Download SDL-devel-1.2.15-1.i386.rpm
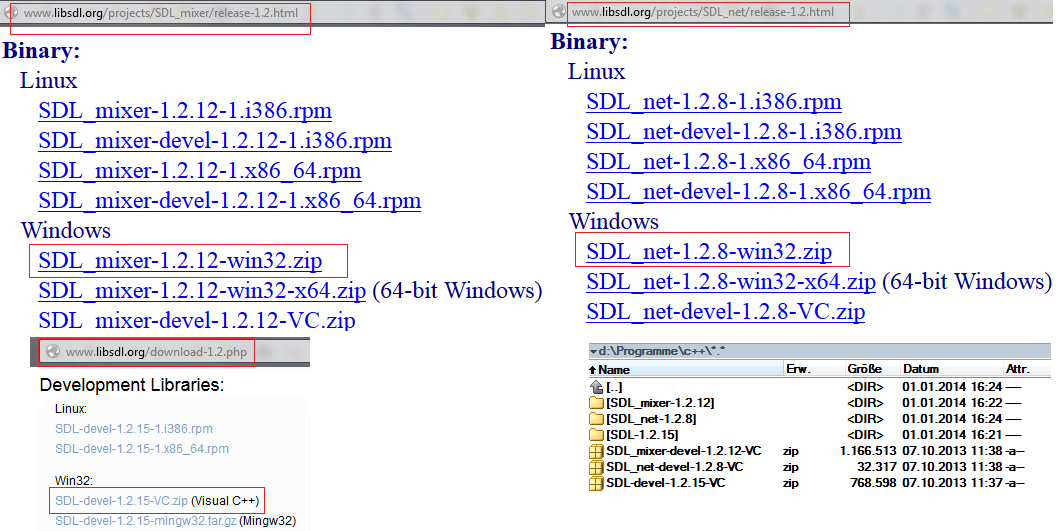The height and width of the screenshot is (531, 1058). [x=134, y=429]
